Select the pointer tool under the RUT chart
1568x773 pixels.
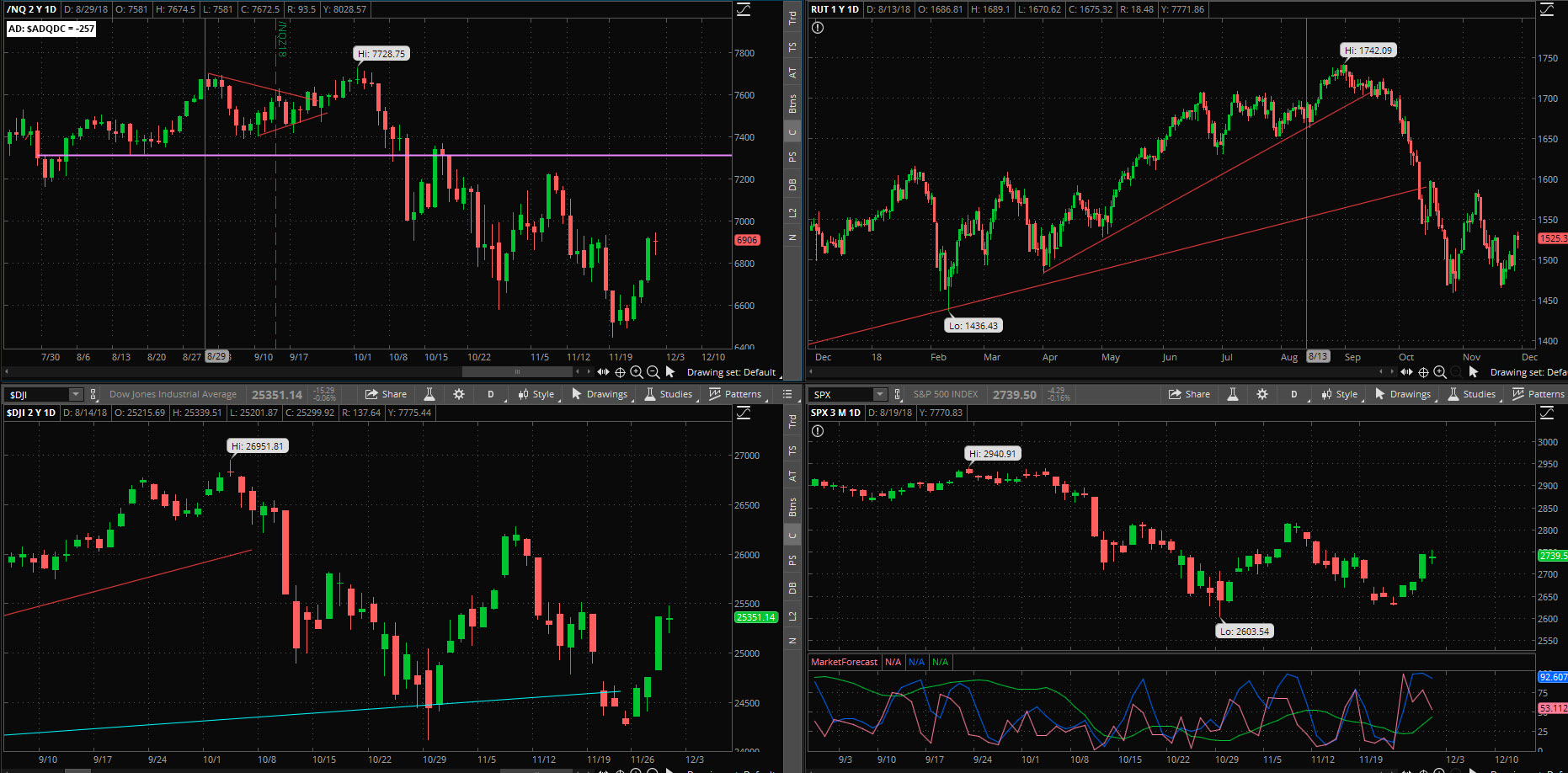coord(1474,371)
